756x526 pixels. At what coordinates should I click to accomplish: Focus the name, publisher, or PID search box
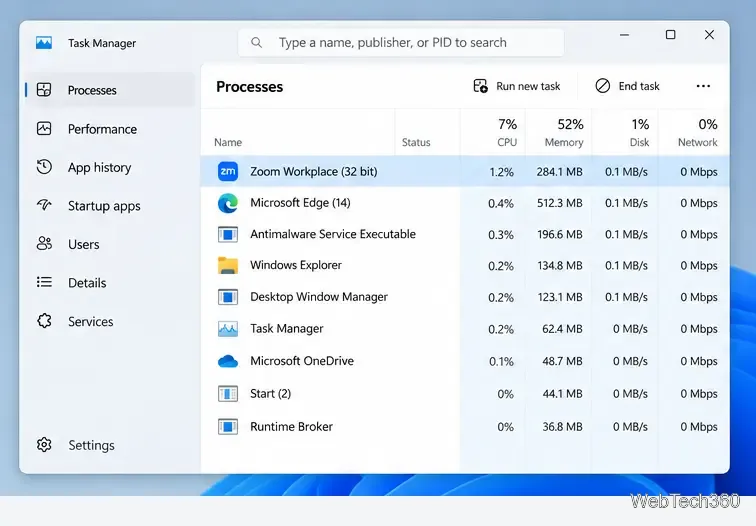(x=401, y=42)
